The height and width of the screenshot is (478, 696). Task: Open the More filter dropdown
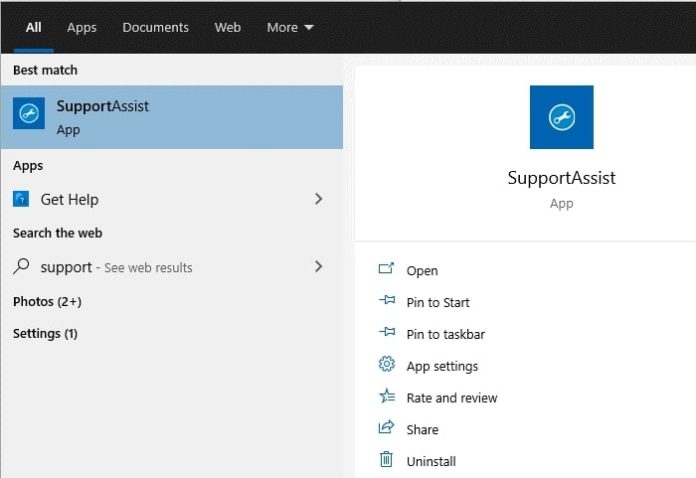pyautogui.click(x=290, y=27)
